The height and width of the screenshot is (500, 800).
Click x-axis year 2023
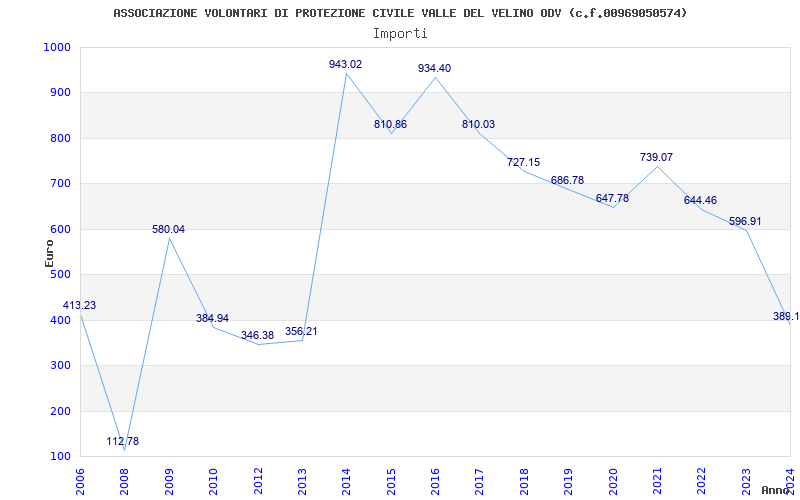746,482
